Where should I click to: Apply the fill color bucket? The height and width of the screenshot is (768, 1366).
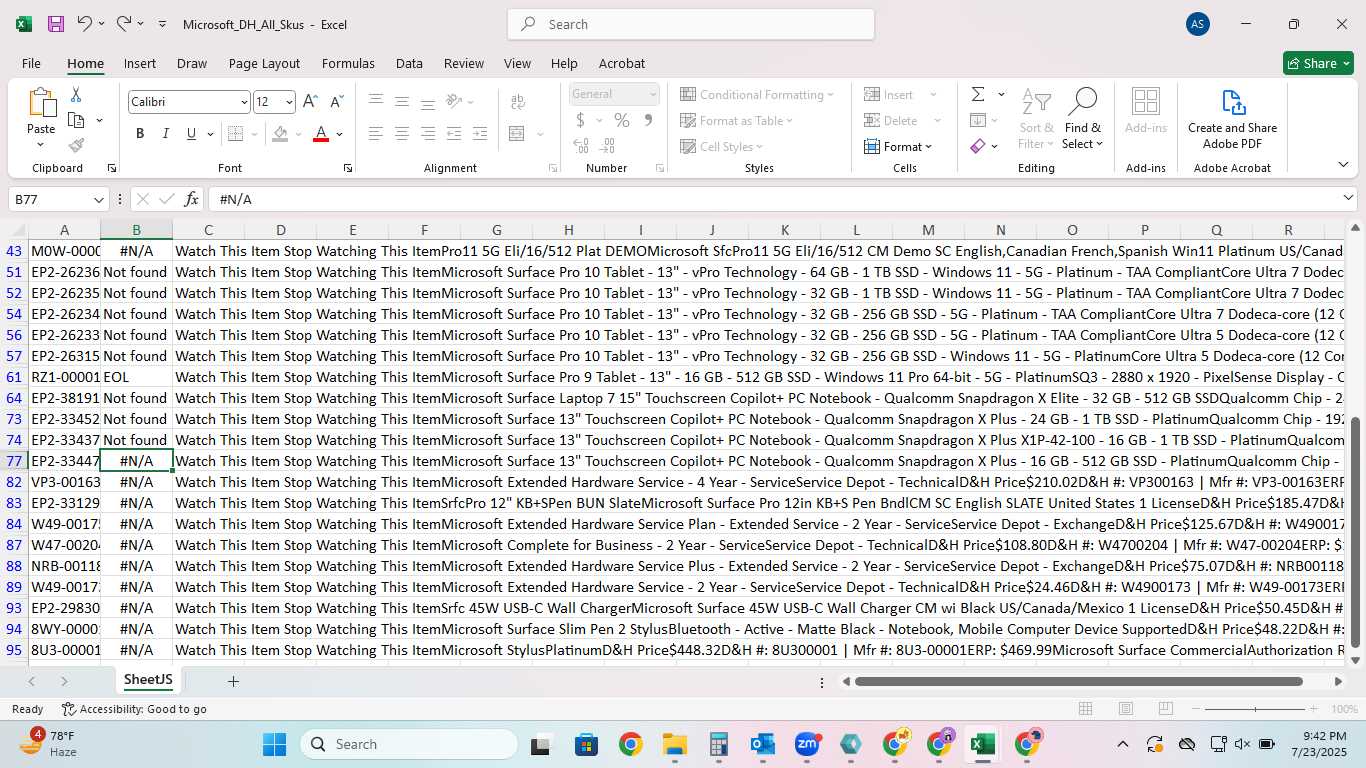pos(280,134)
